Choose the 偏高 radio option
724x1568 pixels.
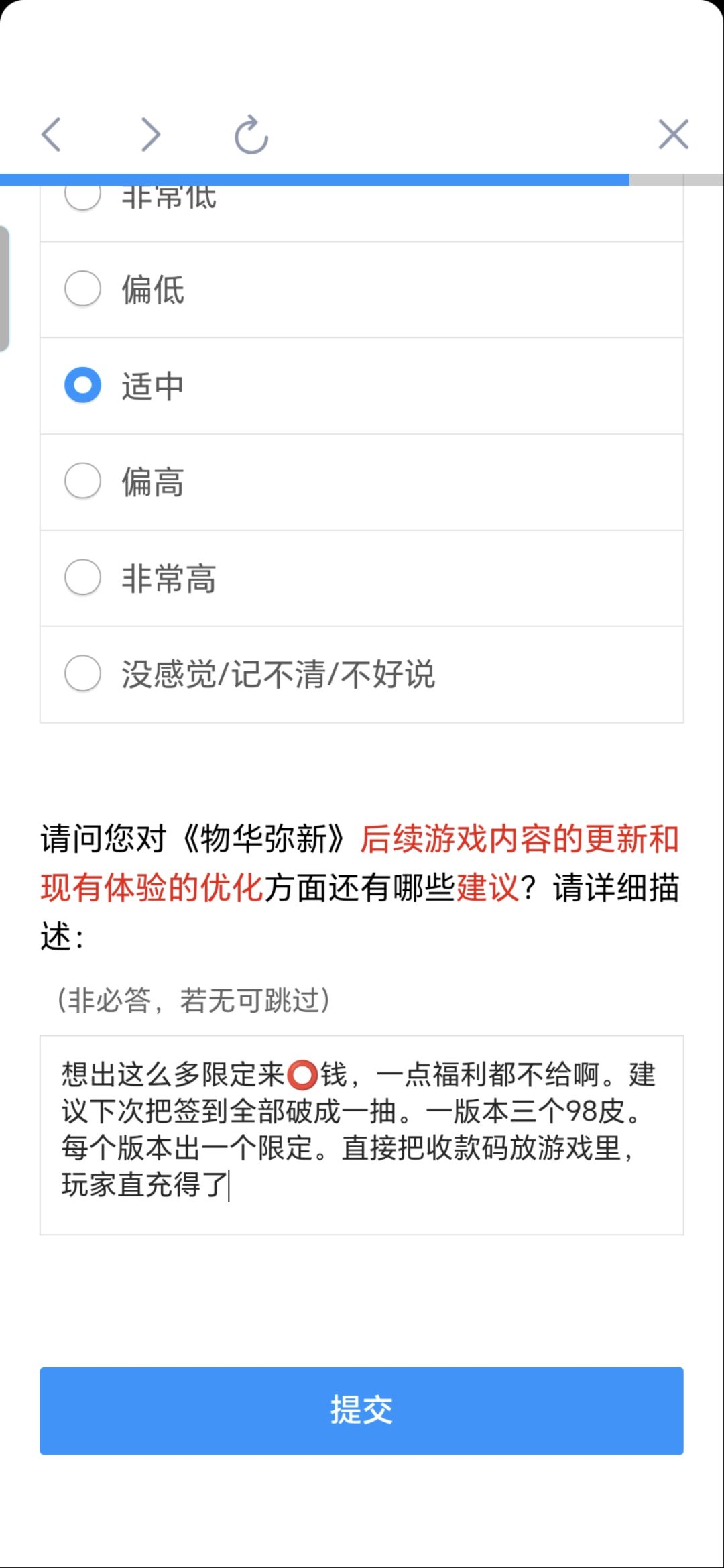coord(83,481)
